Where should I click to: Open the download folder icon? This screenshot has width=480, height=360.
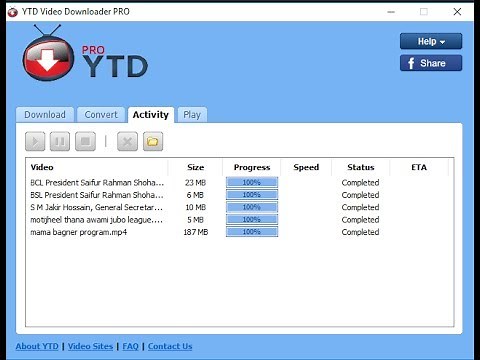click(x=153, y=141)
